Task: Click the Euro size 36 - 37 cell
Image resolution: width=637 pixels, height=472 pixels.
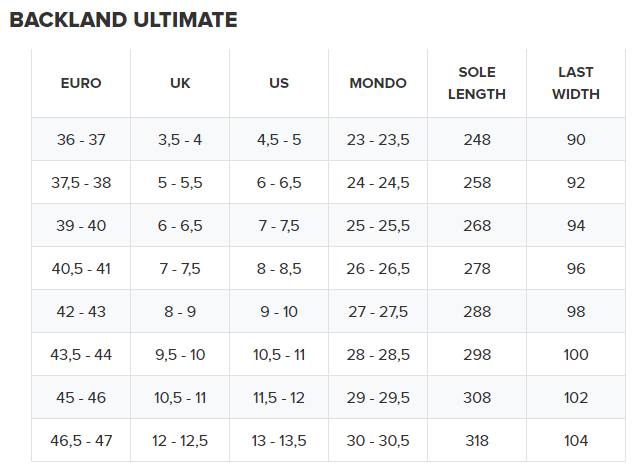Action: point(81,140)
